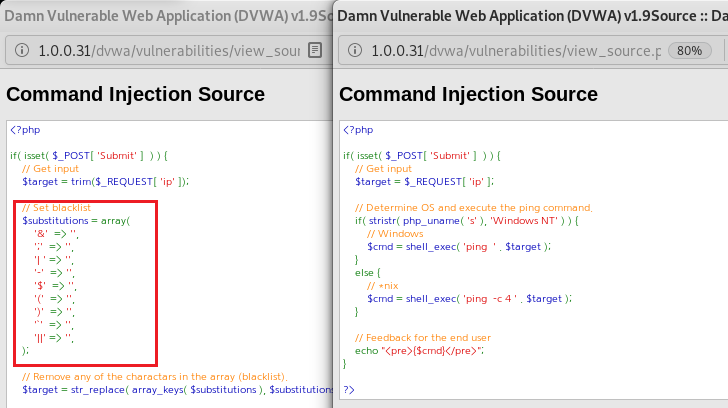The image size is (728, 408).
Task: Click the left window URL address field
Action: coord(169,51)
